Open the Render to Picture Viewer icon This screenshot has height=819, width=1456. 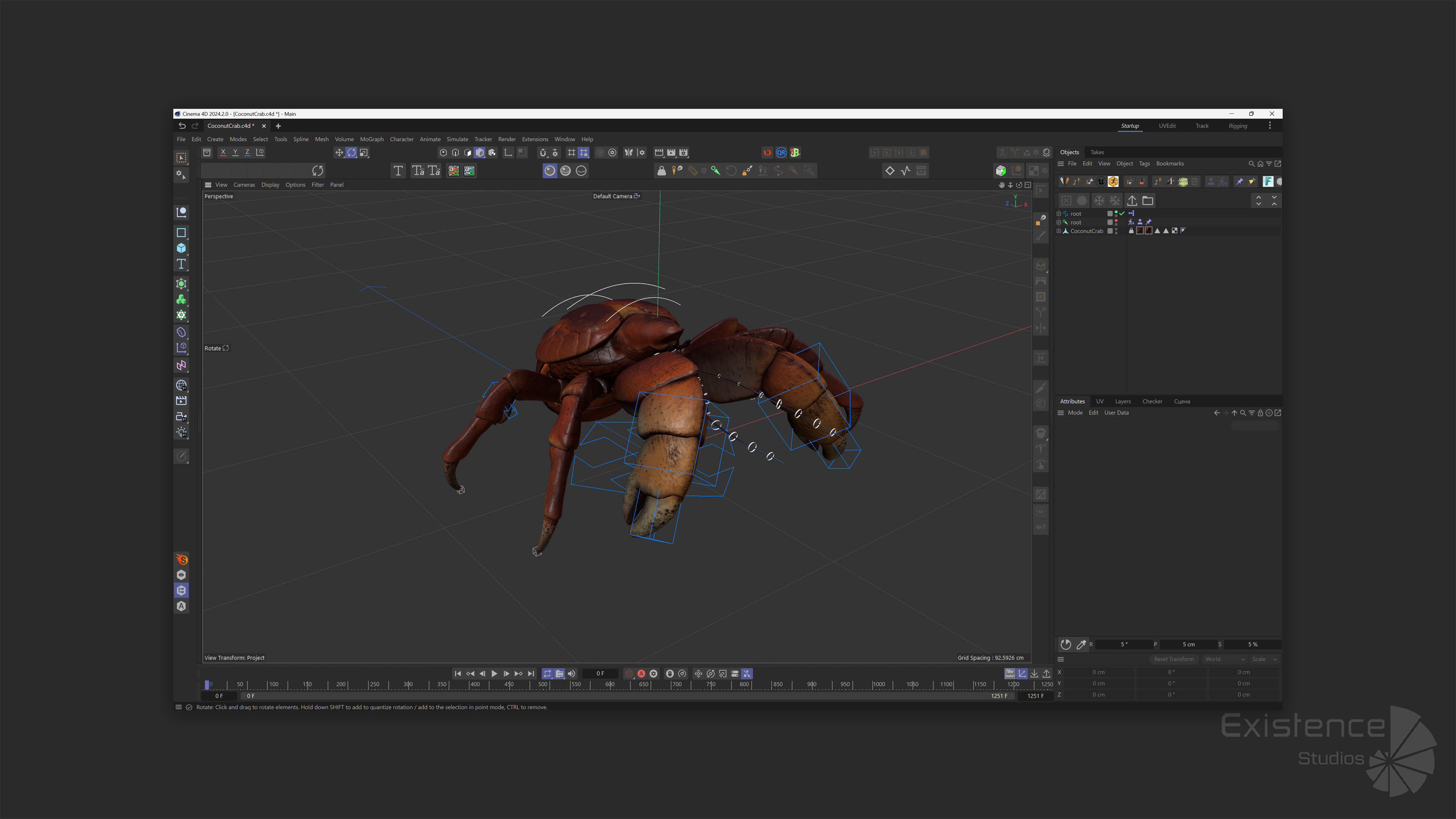click(x=671, y=152)
